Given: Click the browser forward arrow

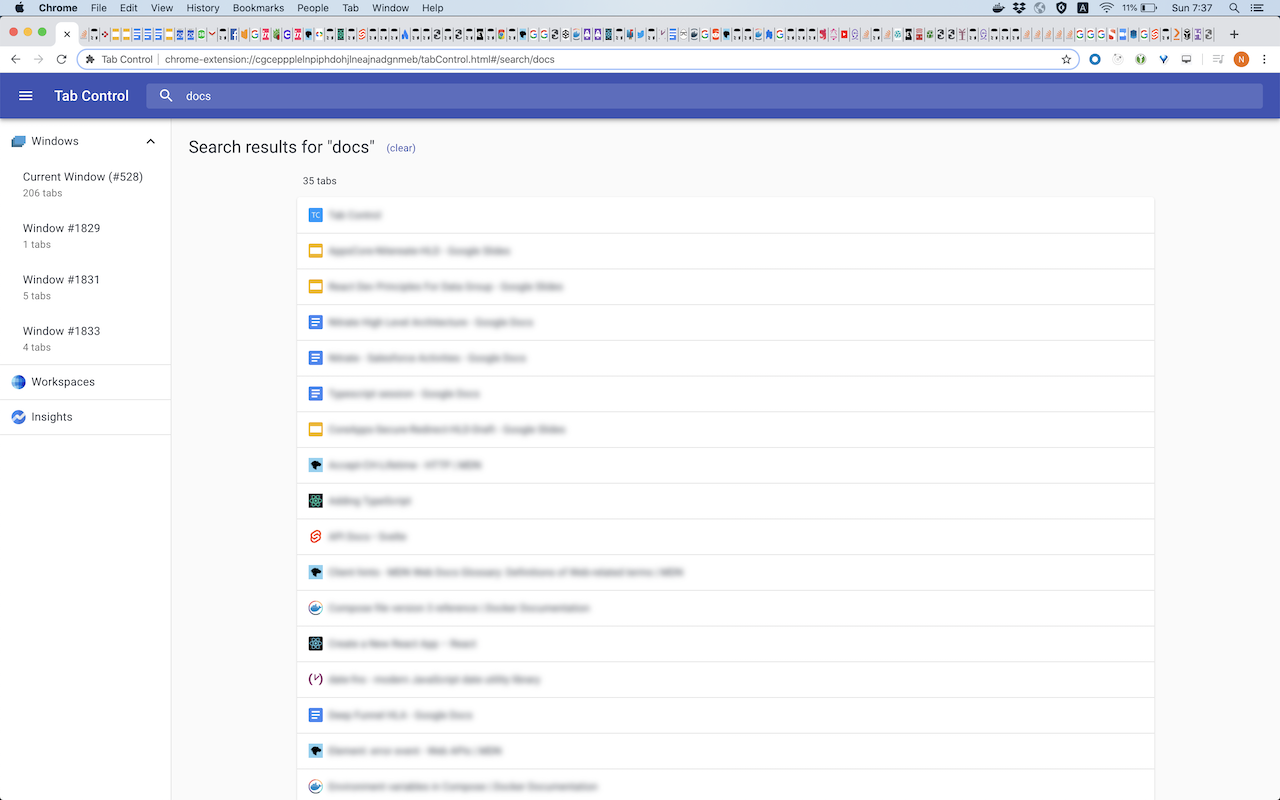Looking at the screenshot, I should point(38,59).
